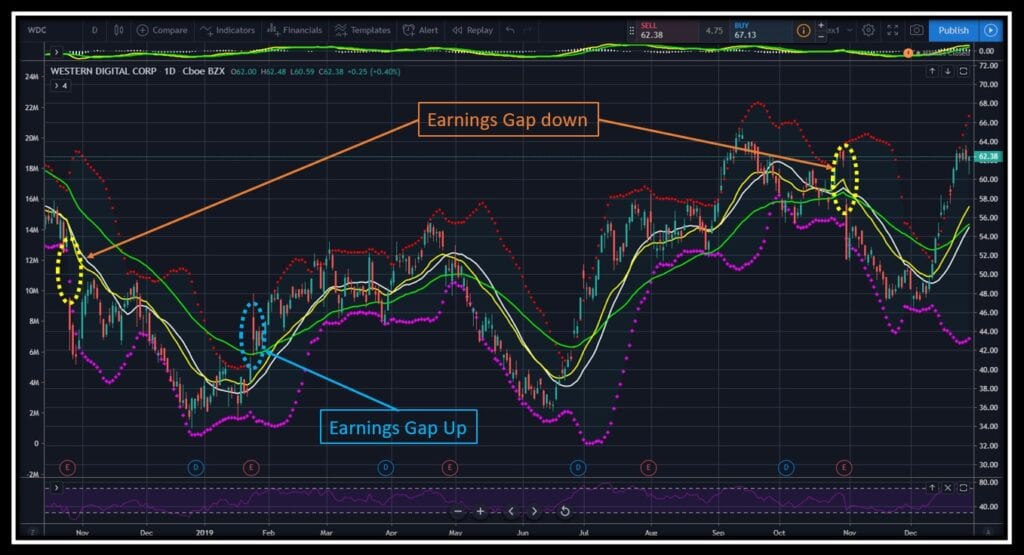This screenshot has height=555, width=1024.
Task: Click the earnings marker near February
Action: point(251,467)
